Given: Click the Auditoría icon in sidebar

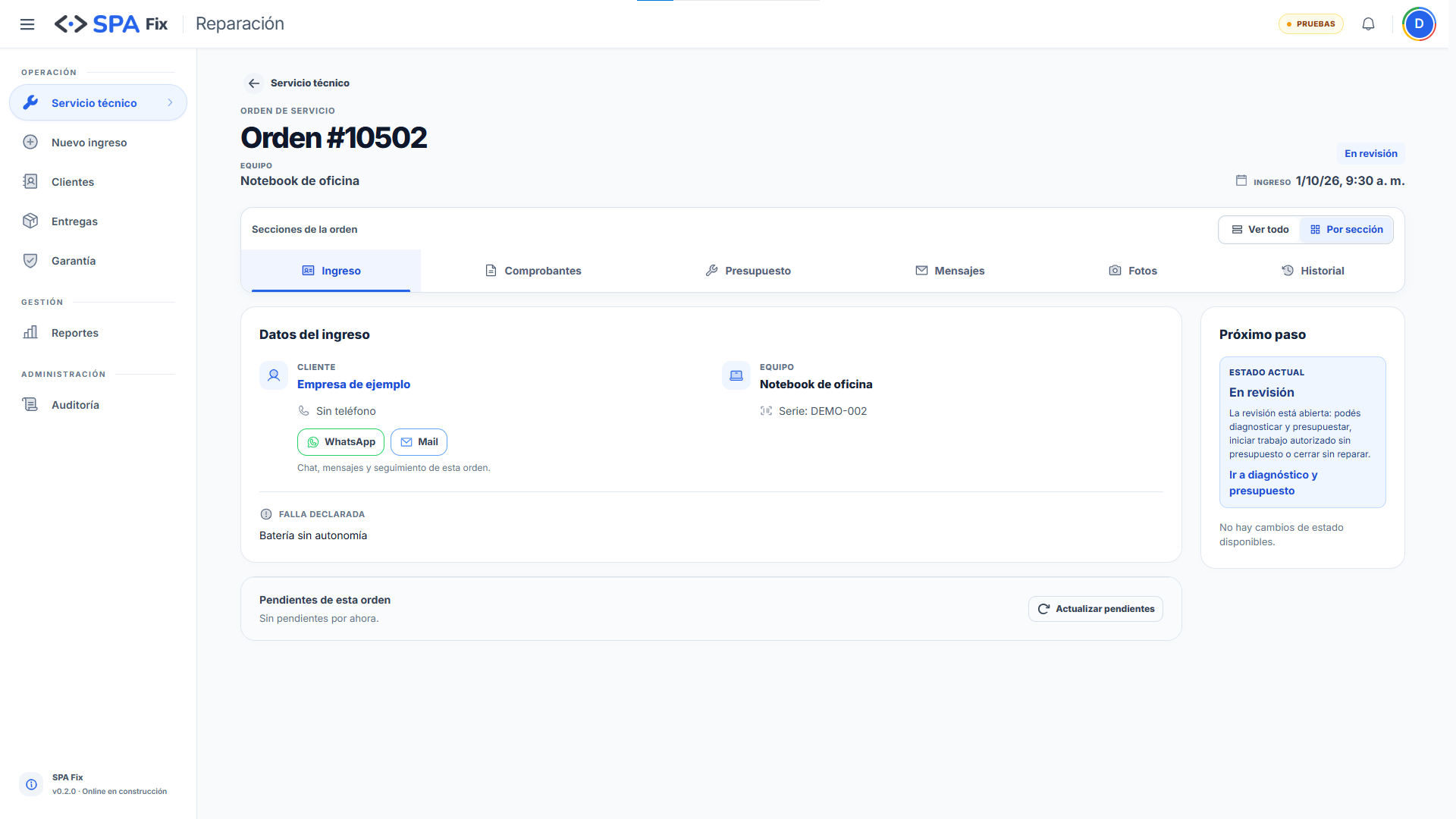Looking at the screenshot, I should pos(30,405).
